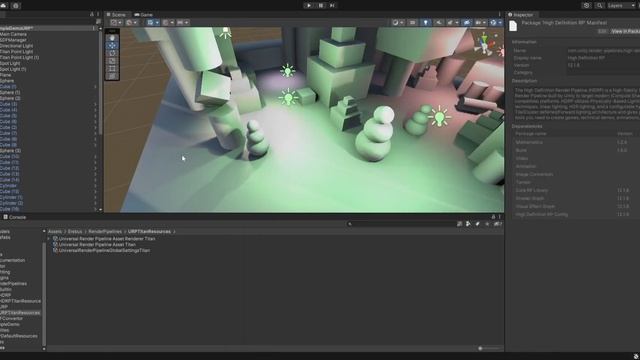Open the Scene view panel options menu
Image resolution: width=640 pixels, height=360 pixels.
pyautogui.click(x=500, y=14)
